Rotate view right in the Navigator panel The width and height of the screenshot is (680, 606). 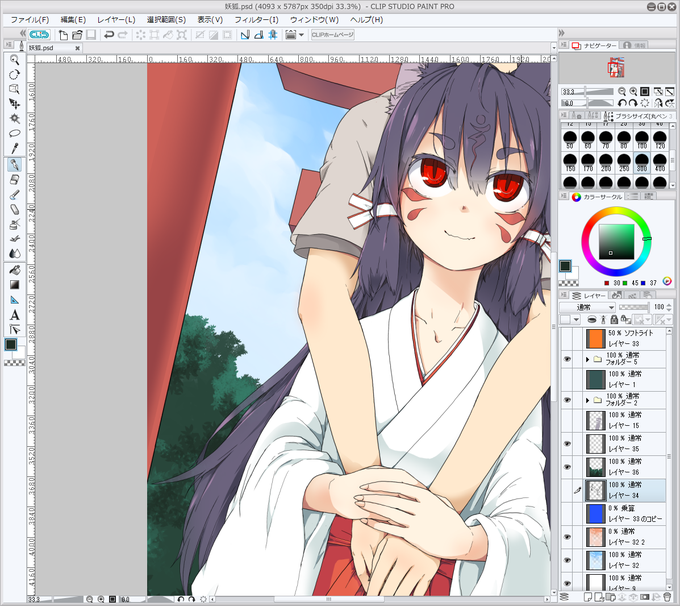pyautogui.click(x=633, y=103)
